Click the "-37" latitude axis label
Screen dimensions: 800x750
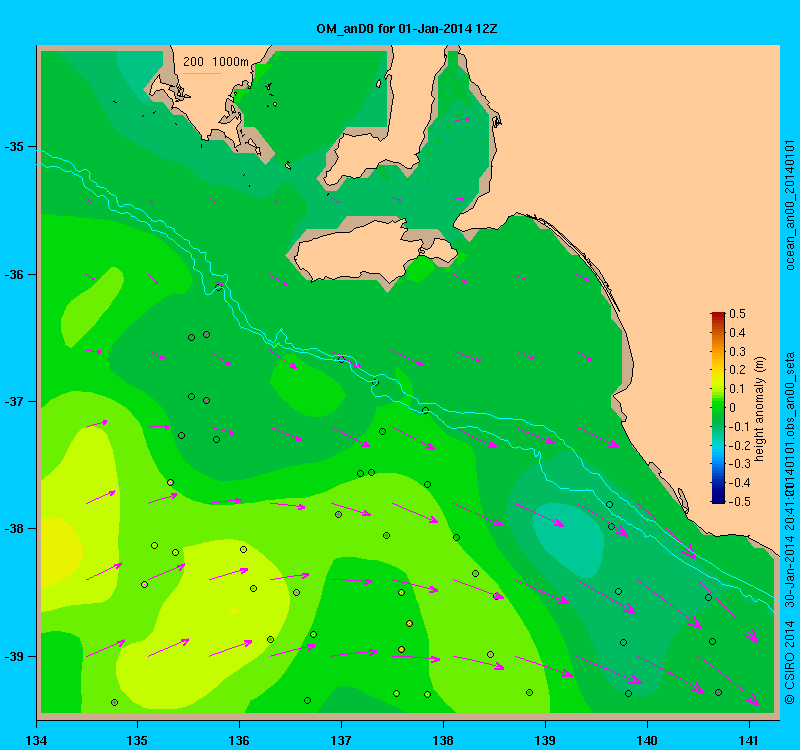(x=14, y=402)
